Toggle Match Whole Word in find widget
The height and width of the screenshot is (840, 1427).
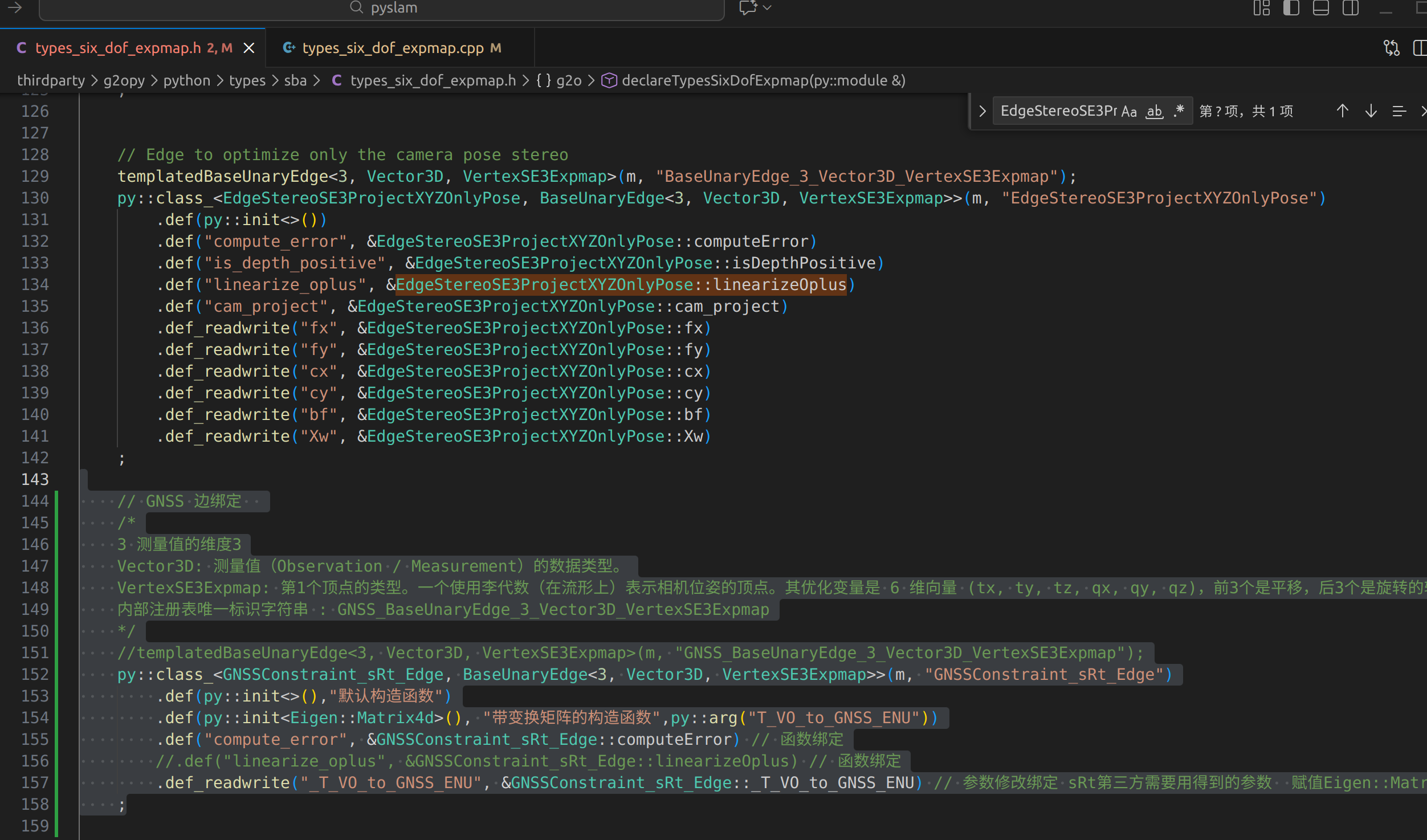(x=1154, y=111)
